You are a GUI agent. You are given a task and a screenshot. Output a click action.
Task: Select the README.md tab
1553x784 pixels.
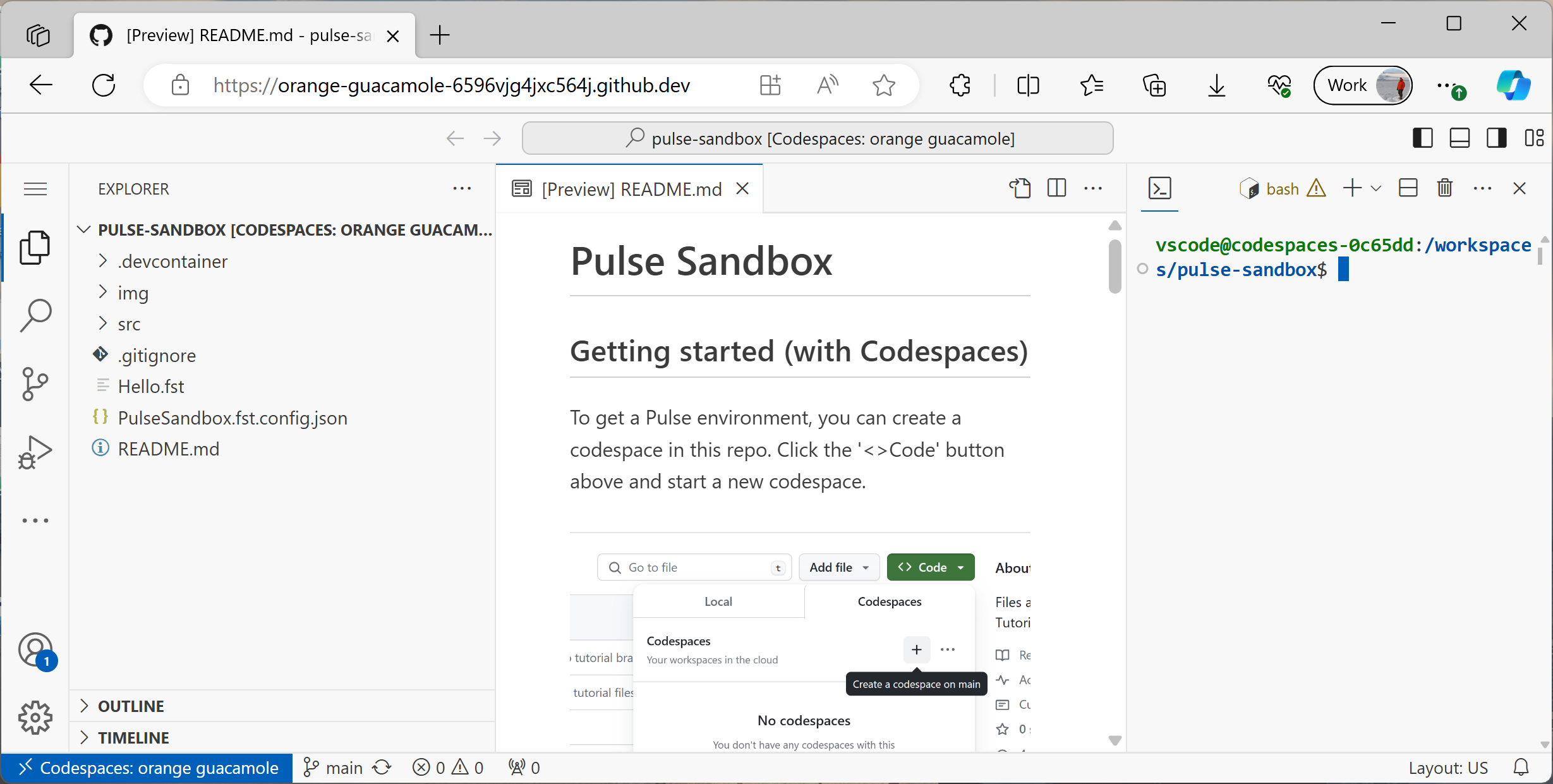pyautogui.click(x=631, y=189)
